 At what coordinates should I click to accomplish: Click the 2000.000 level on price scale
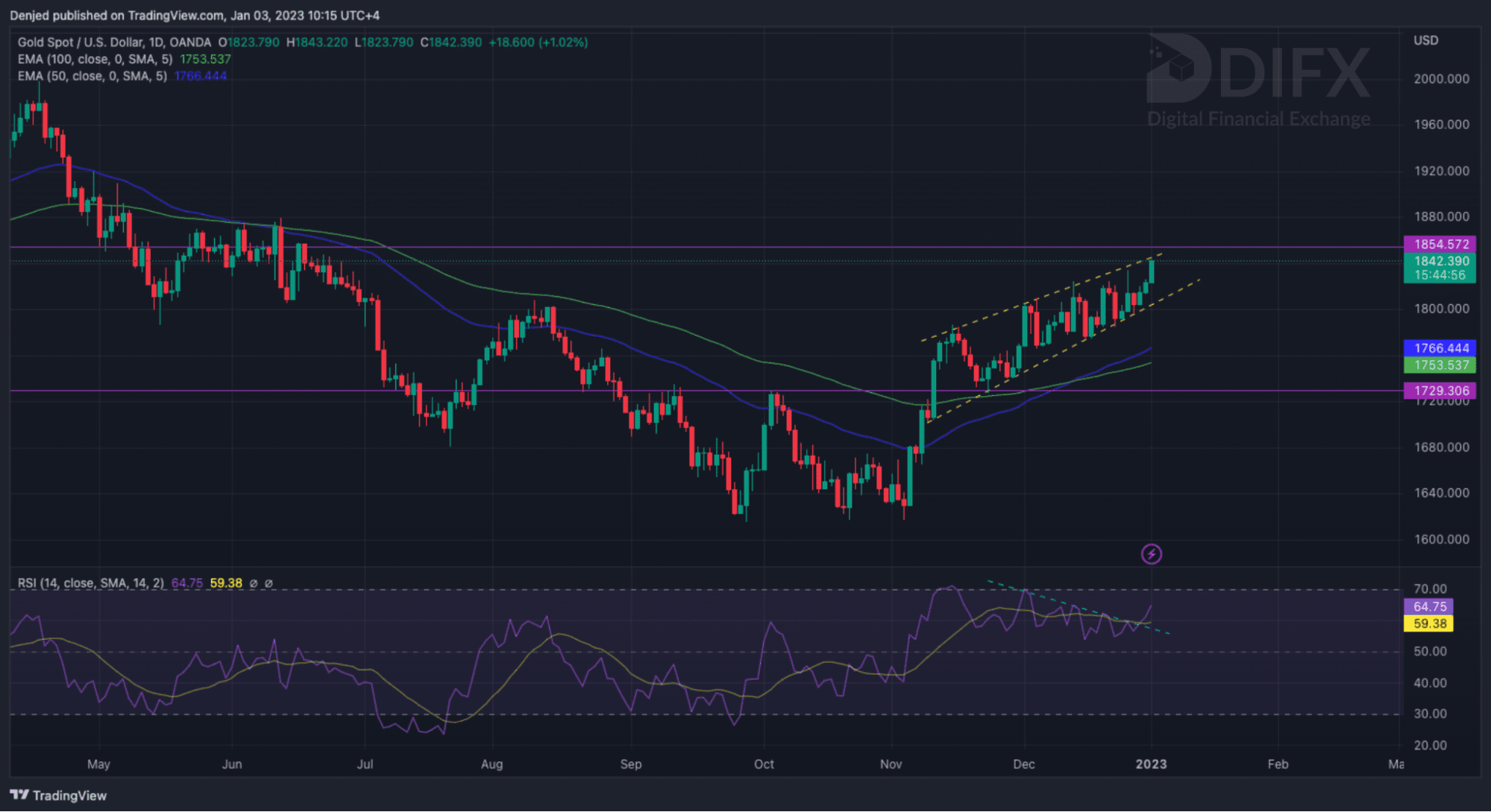[x=1441, y=79]
